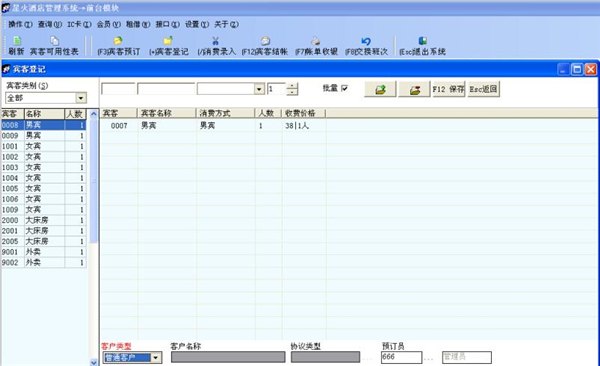Open the IC卡 menu
The width and height of the screenshot is (600, 366).
[x=79, y=24]
